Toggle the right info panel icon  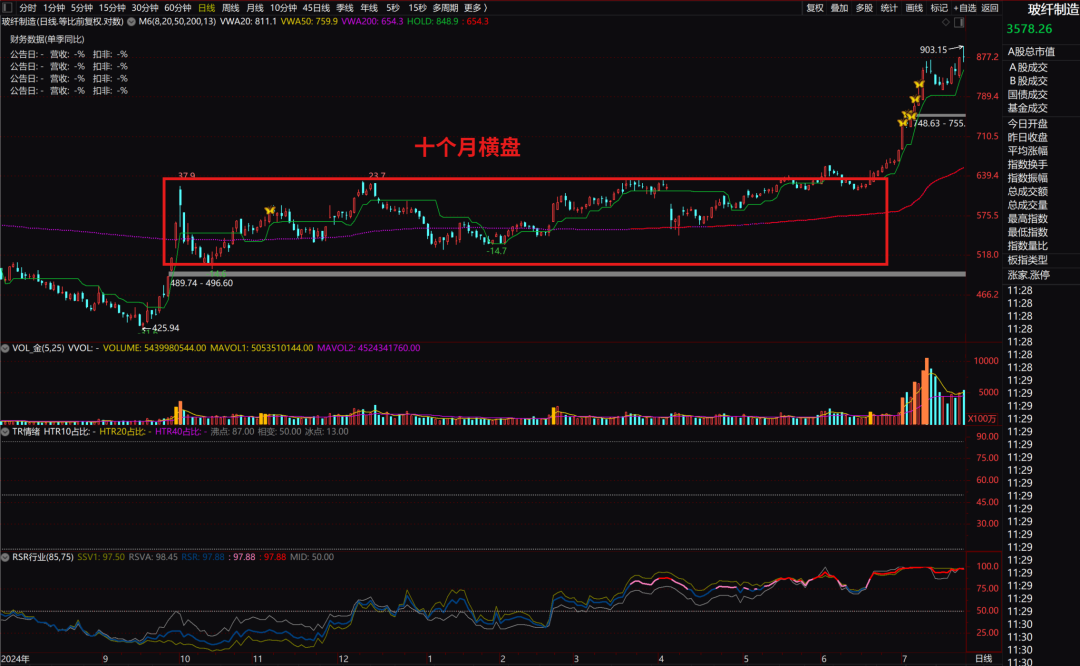959,23
